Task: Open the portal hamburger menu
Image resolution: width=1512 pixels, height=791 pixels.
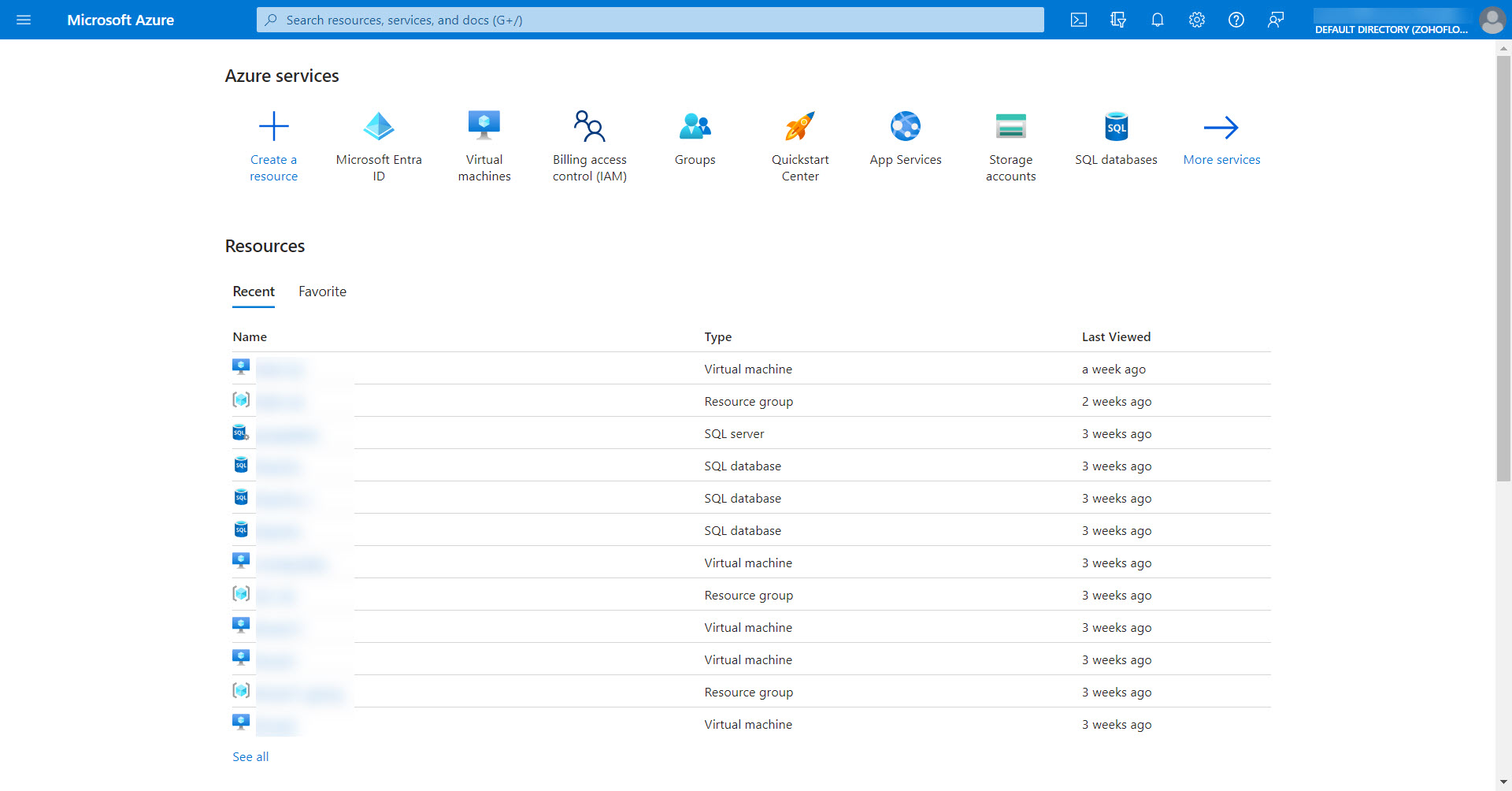Action: coord(24,20)
